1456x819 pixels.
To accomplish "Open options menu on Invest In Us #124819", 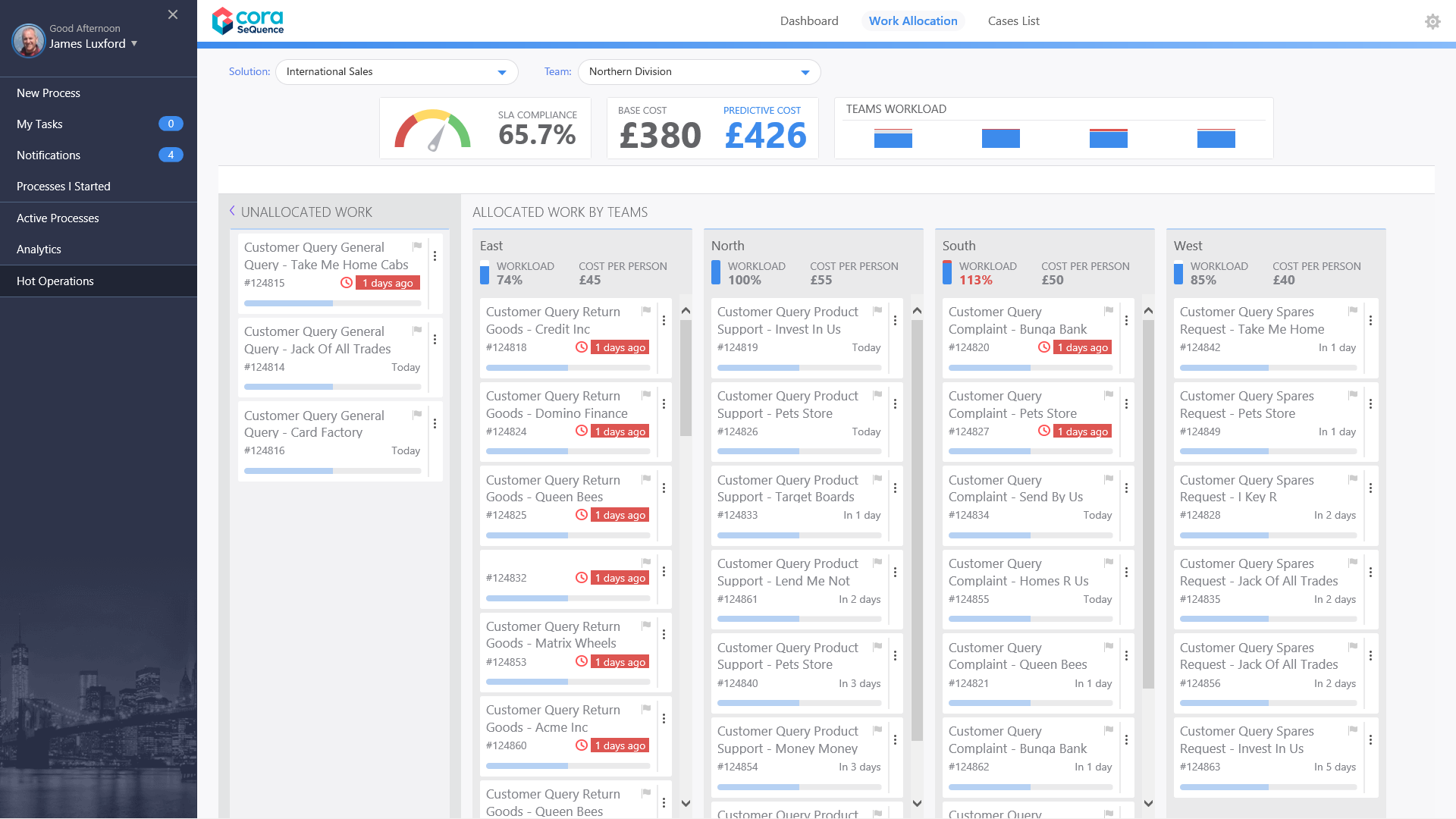I will (x=895, y=321).
